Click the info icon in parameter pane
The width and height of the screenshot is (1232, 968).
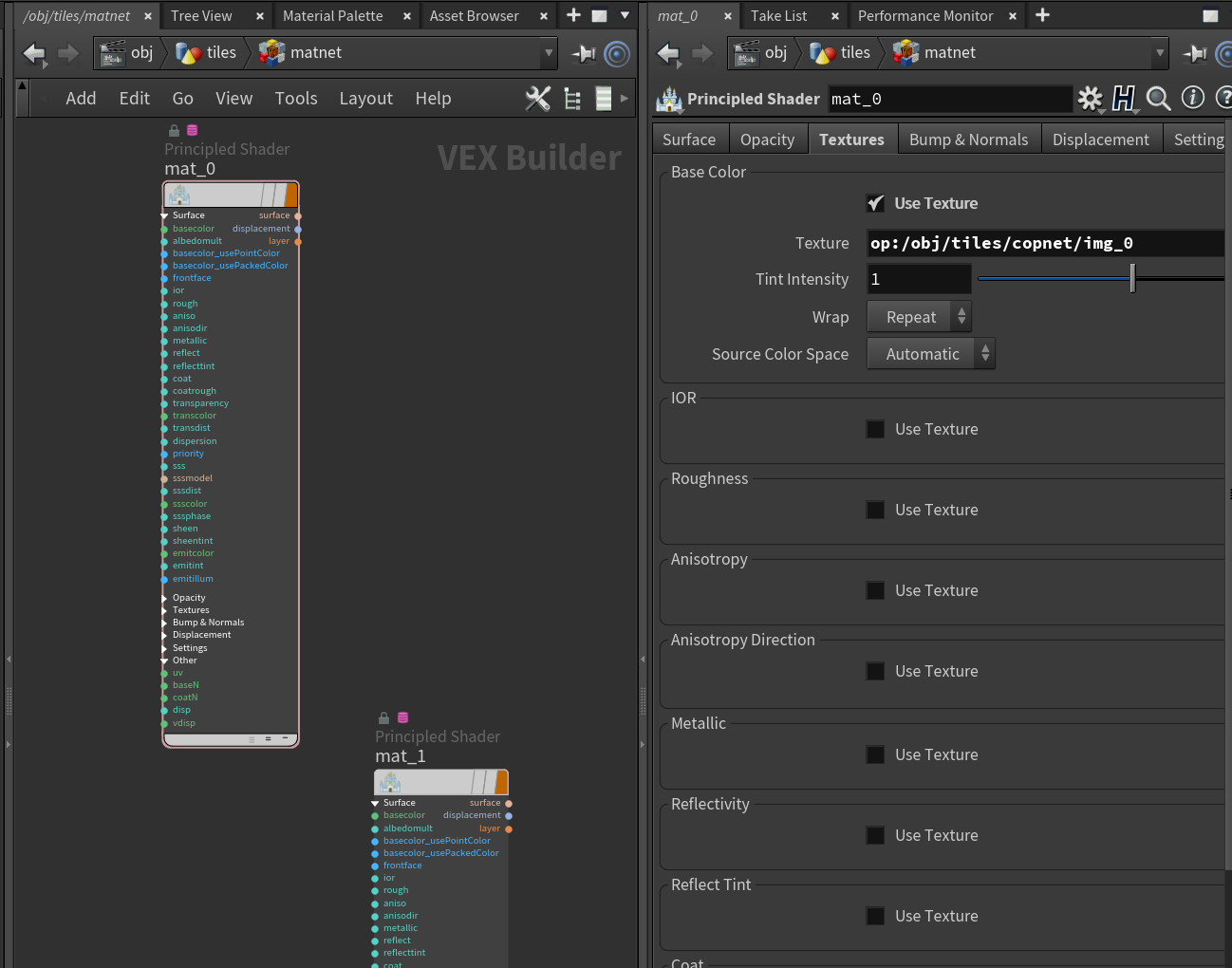1192,98
